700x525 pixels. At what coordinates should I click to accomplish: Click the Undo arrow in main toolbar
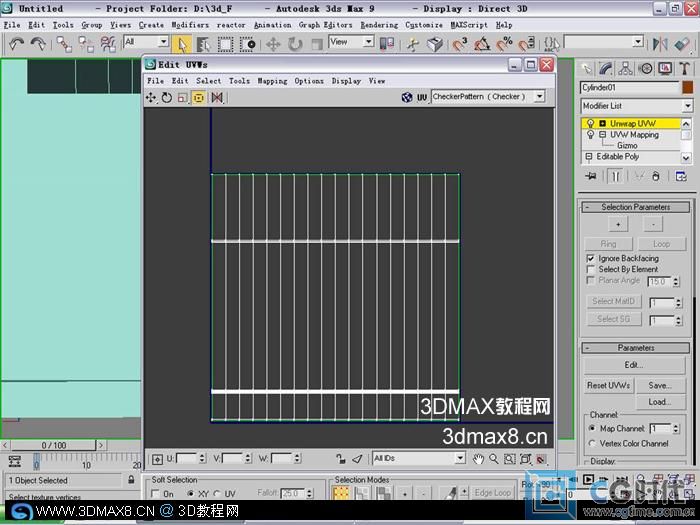[x=16, y=44]
